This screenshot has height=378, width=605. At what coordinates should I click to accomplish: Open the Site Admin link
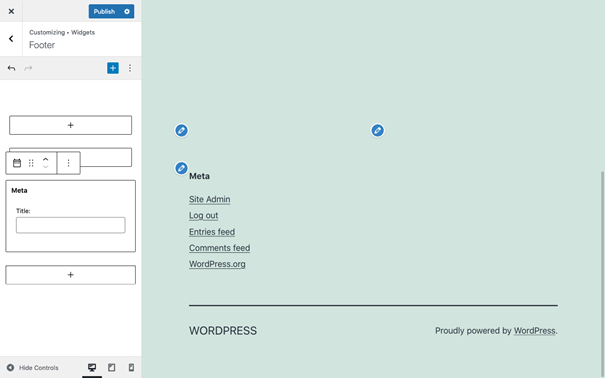210,199
